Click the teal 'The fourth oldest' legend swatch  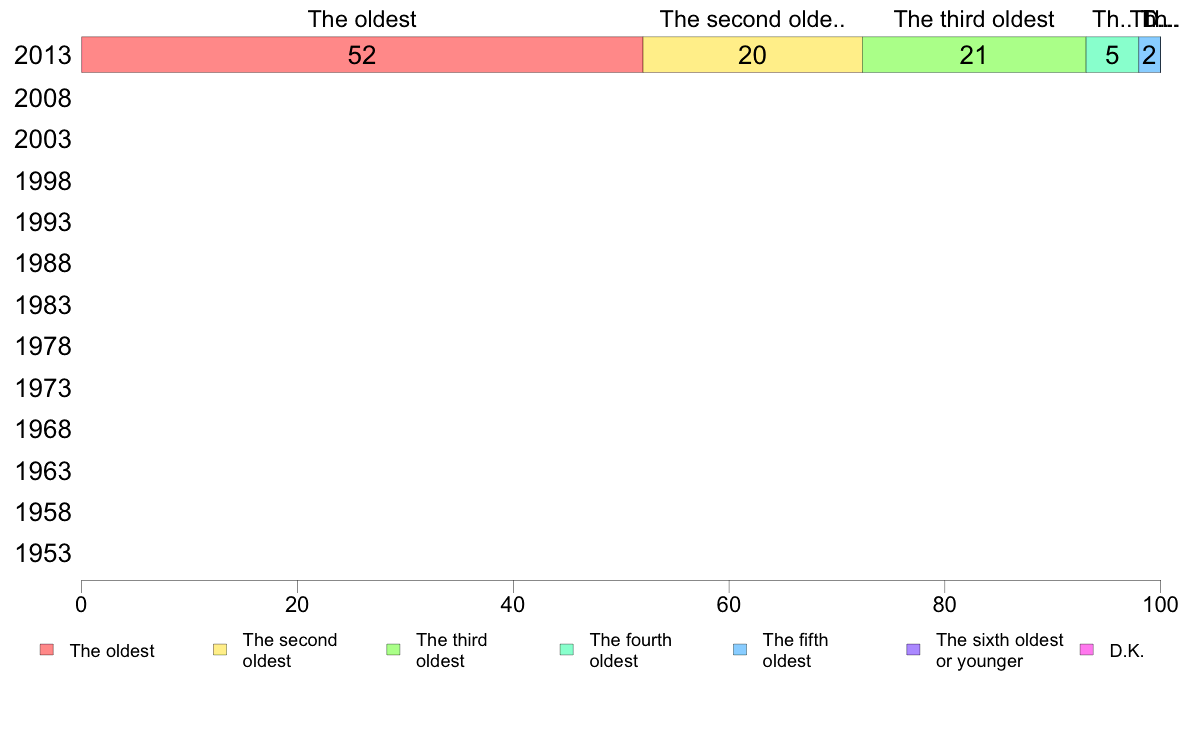point(567,650)
